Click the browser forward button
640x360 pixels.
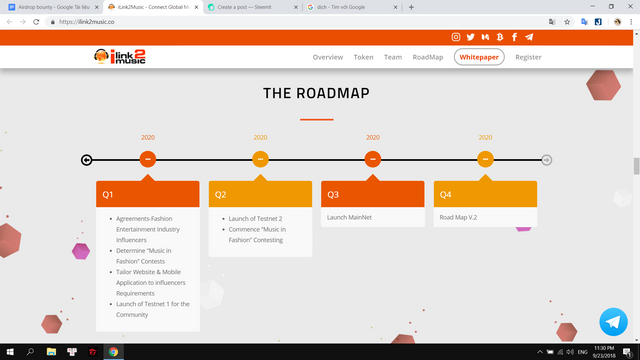[x=23, y=22]
